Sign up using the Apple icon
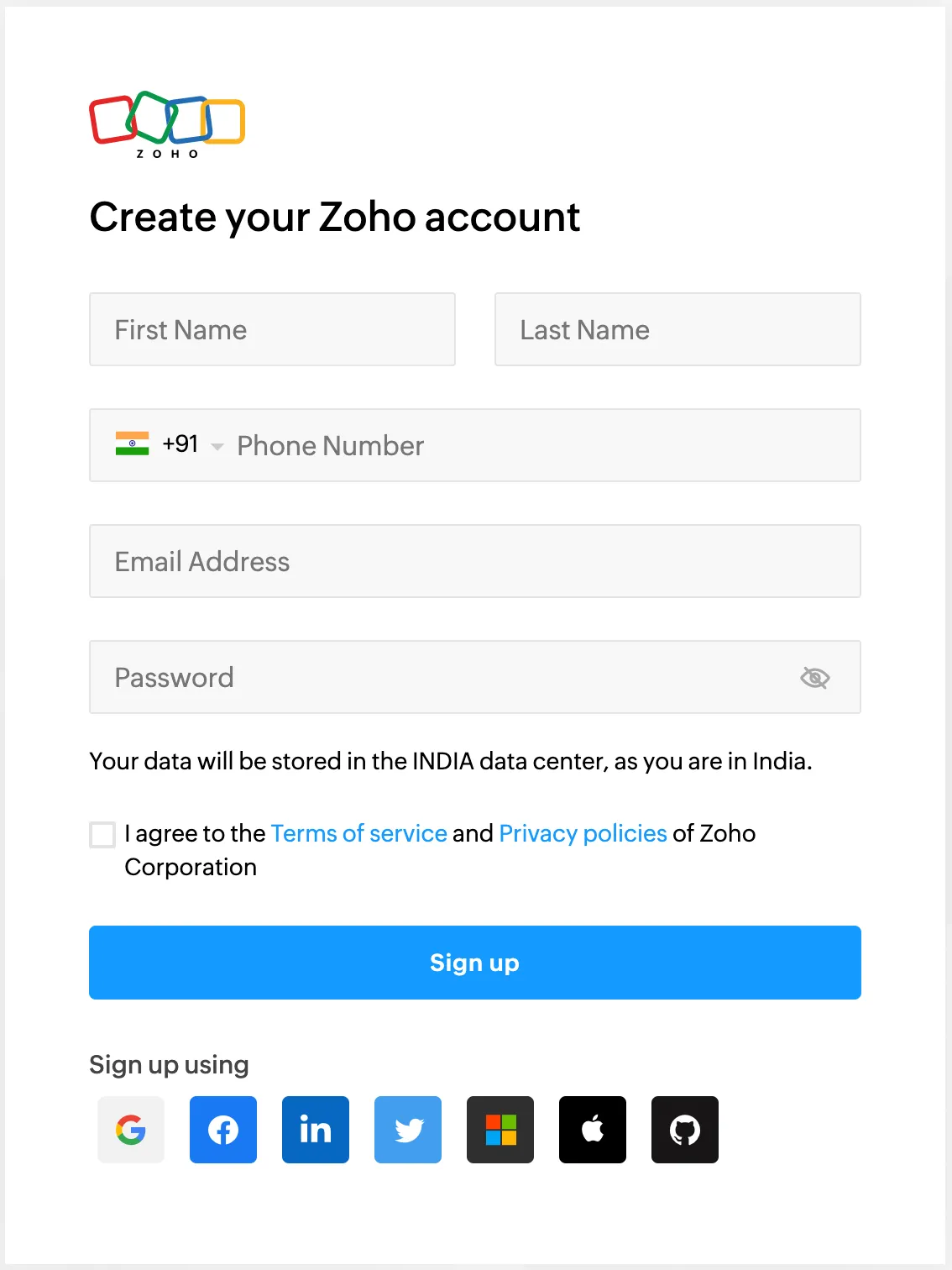Viewport: 952px width, 1270px height. pos(593,1130)
